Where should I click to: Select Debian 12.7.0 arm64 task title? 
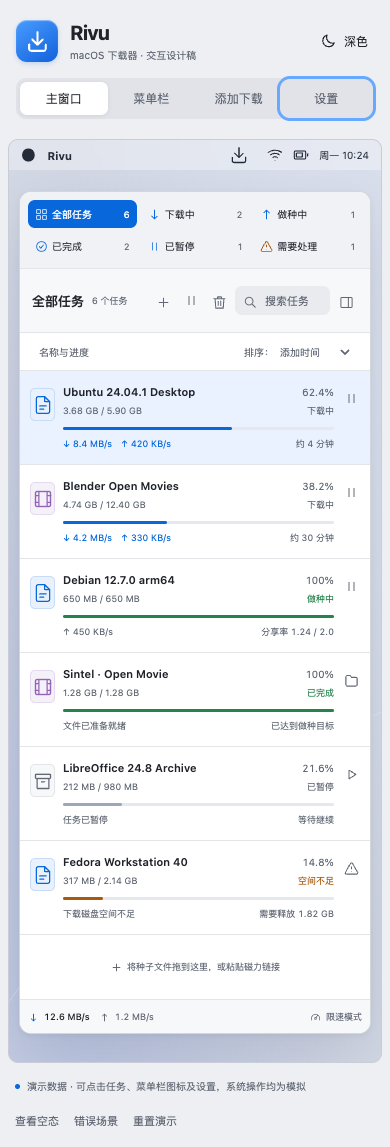119,580
